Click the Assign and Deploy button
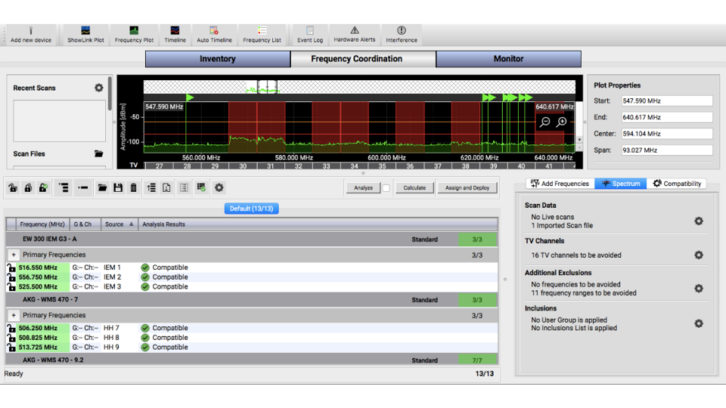This screenshot has width=726, height=408. (x=468, y=187)
